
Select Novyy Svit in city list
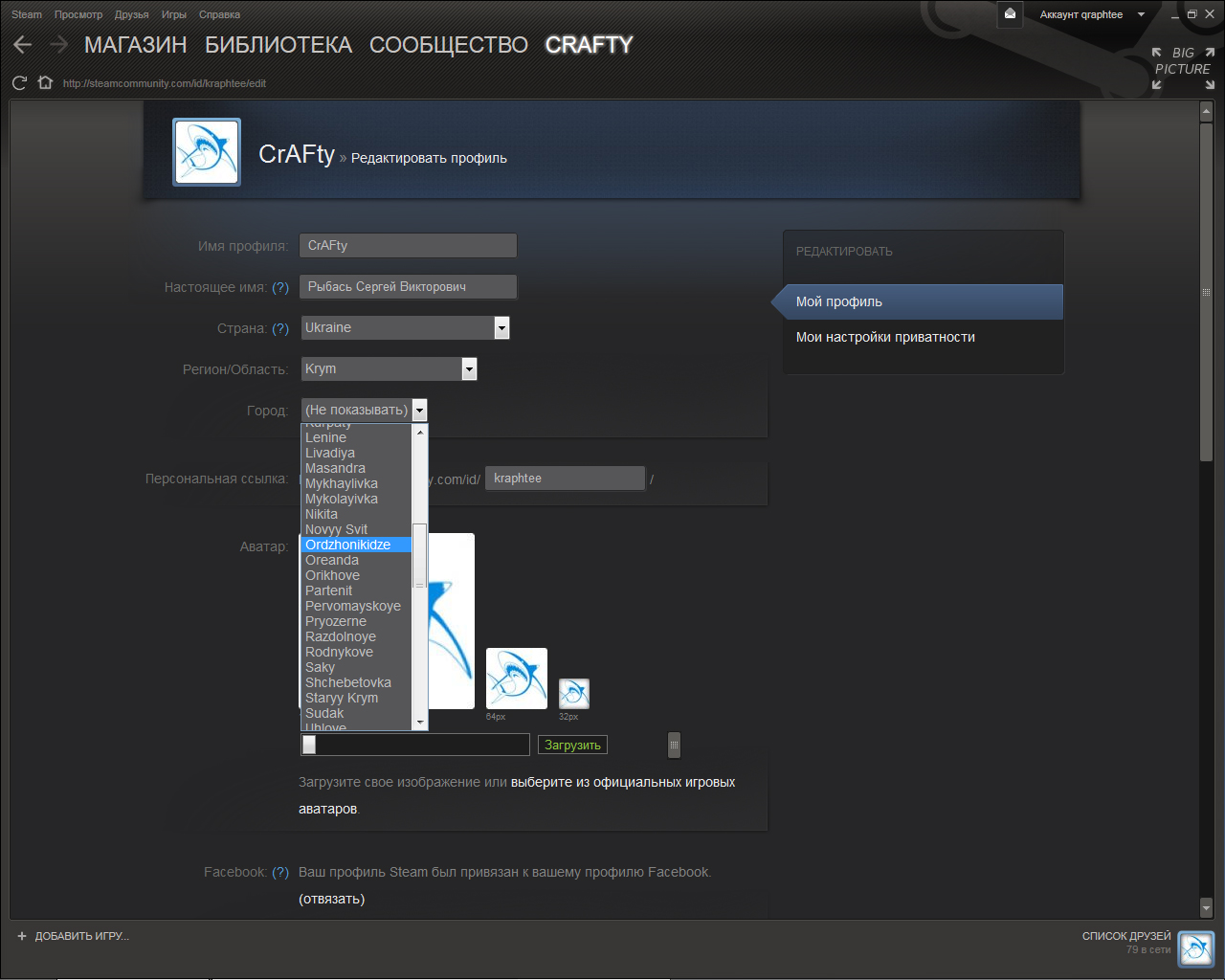[x=357, y=529]
